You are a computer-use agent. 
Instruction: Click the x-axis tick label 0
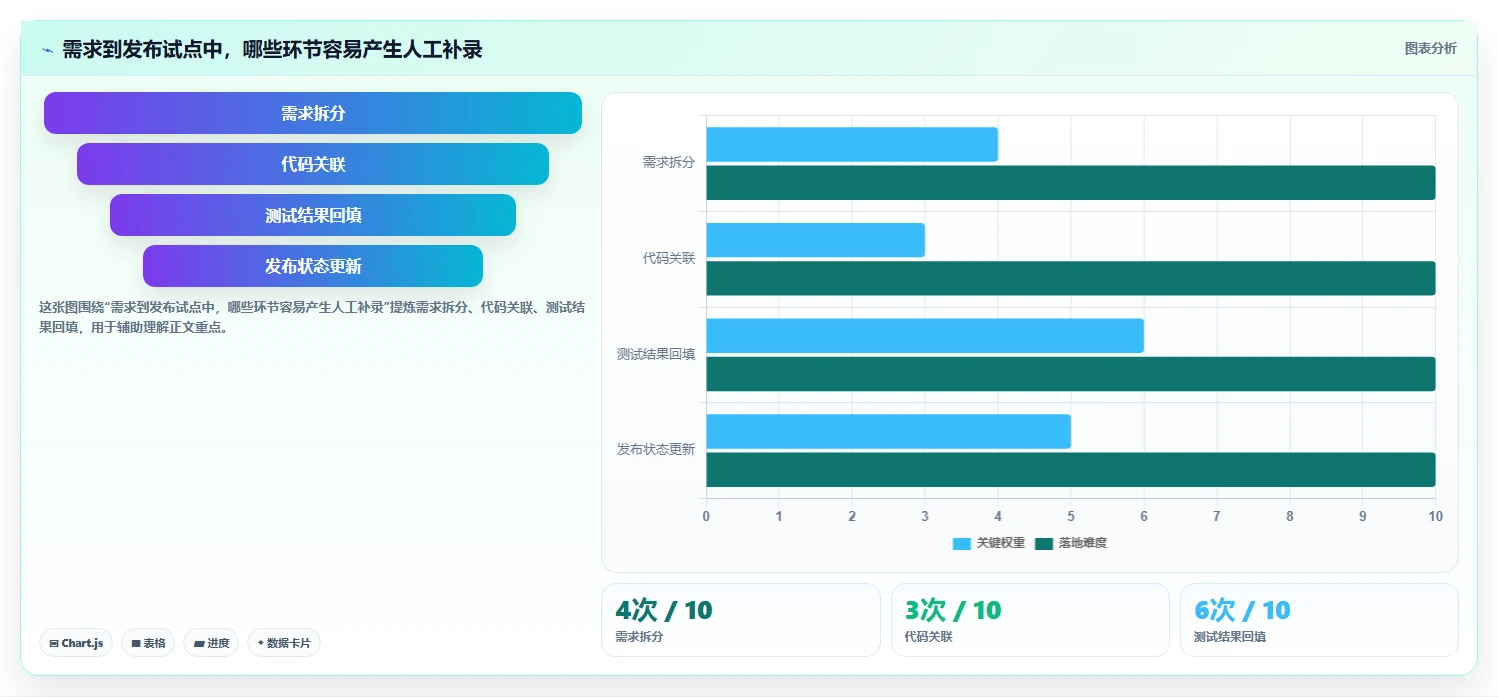pos(706,516)
